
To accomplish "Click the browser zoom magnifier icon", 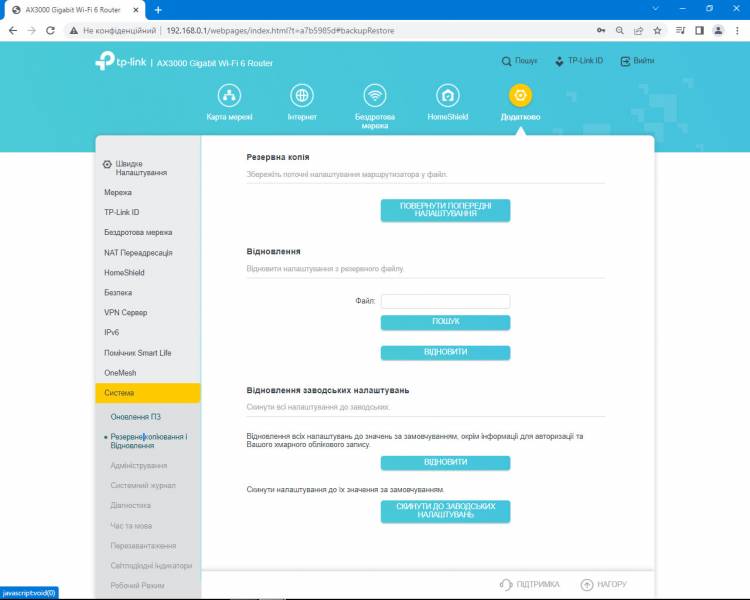I will (x=619, y=31).
